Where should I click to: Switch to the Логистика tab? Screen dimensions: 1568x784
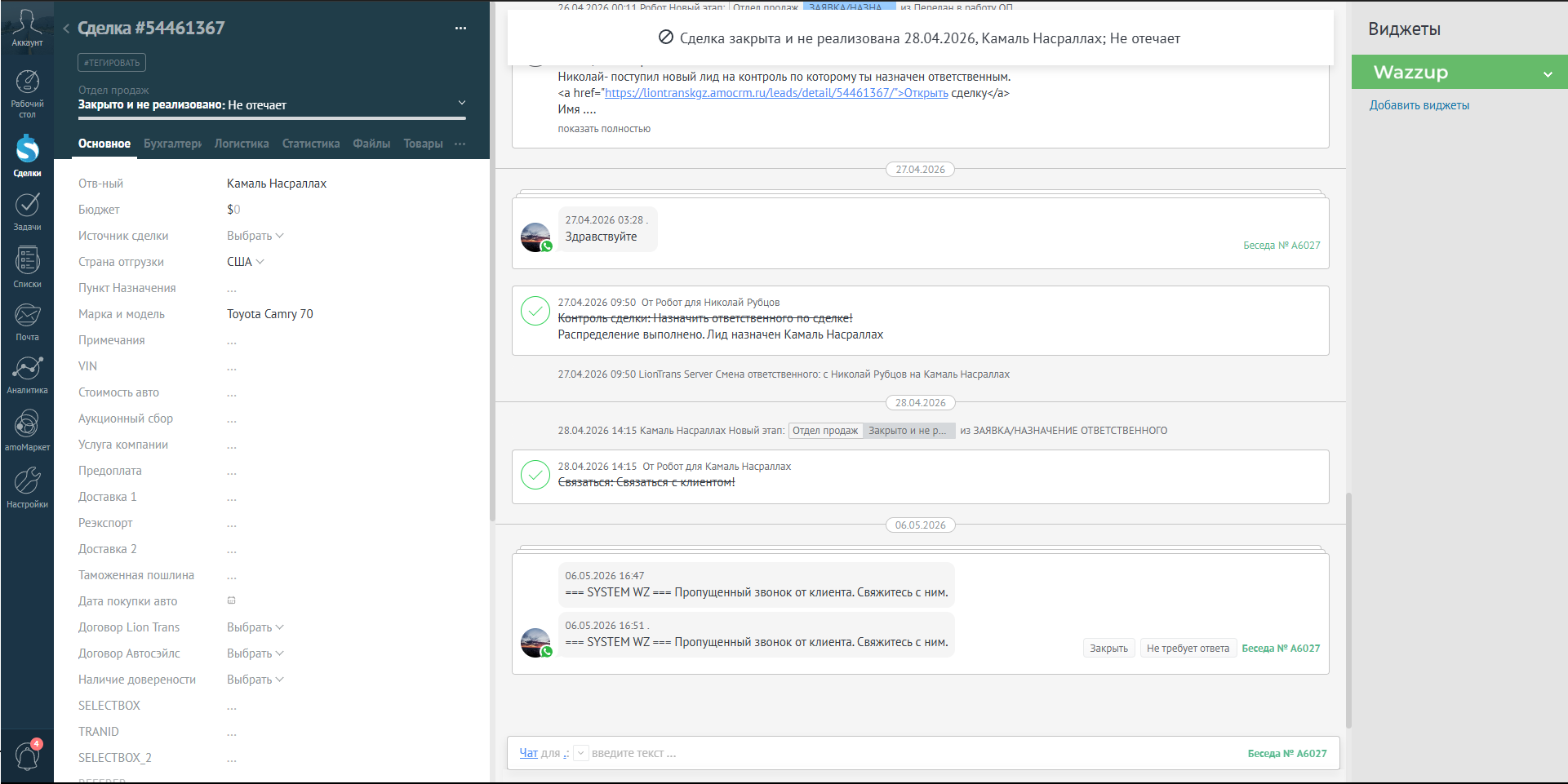click(242, 144)
